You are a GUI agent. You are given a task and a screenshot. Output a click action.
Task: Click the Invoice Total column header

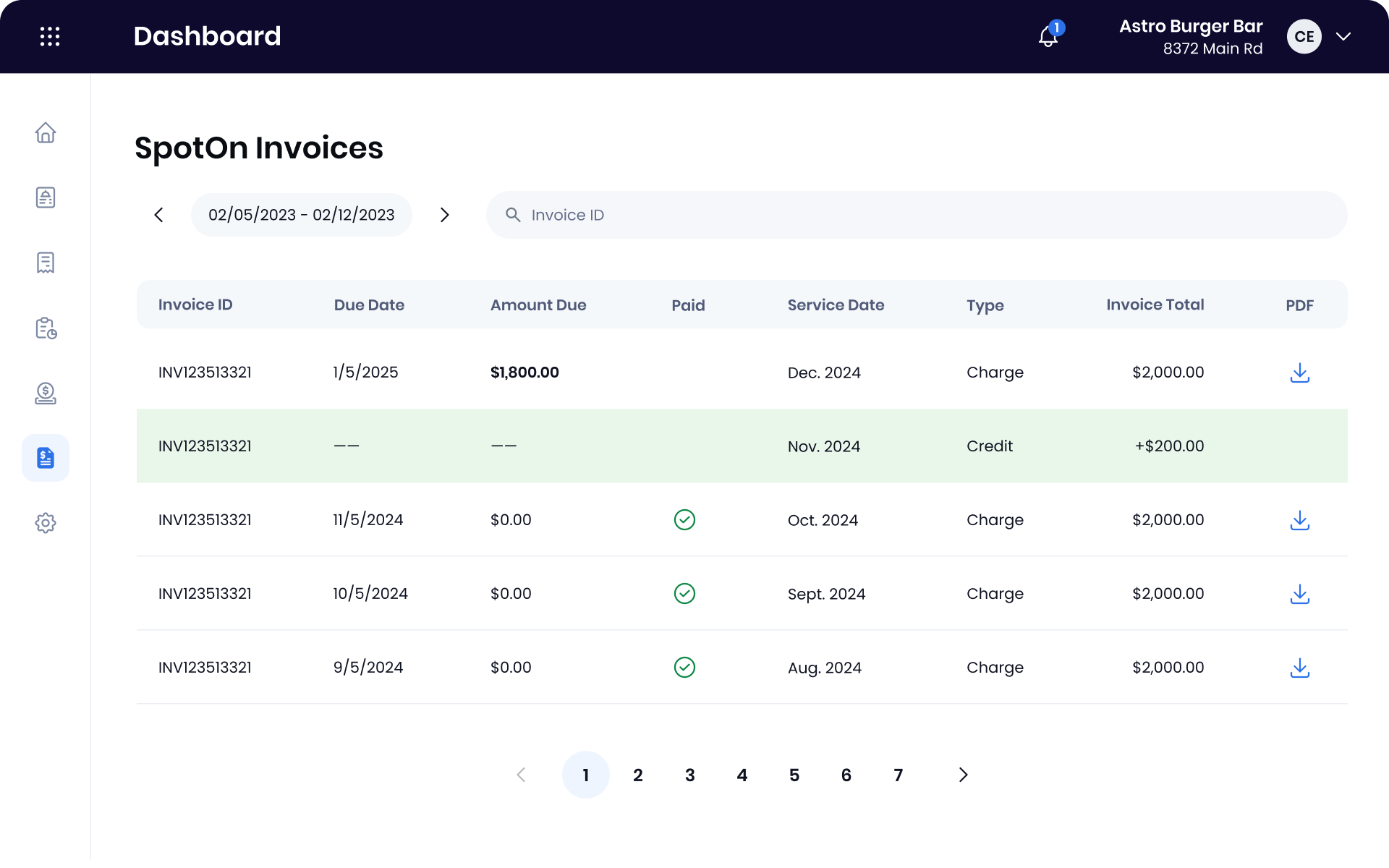coord(1155,305)
